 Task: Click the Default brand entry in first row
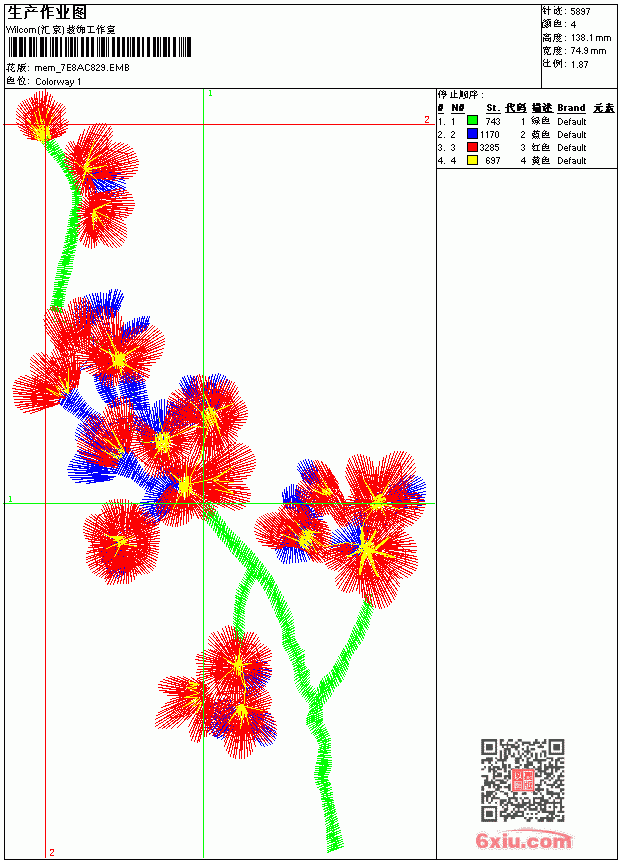pyautogui.click(x=572, y=121)
